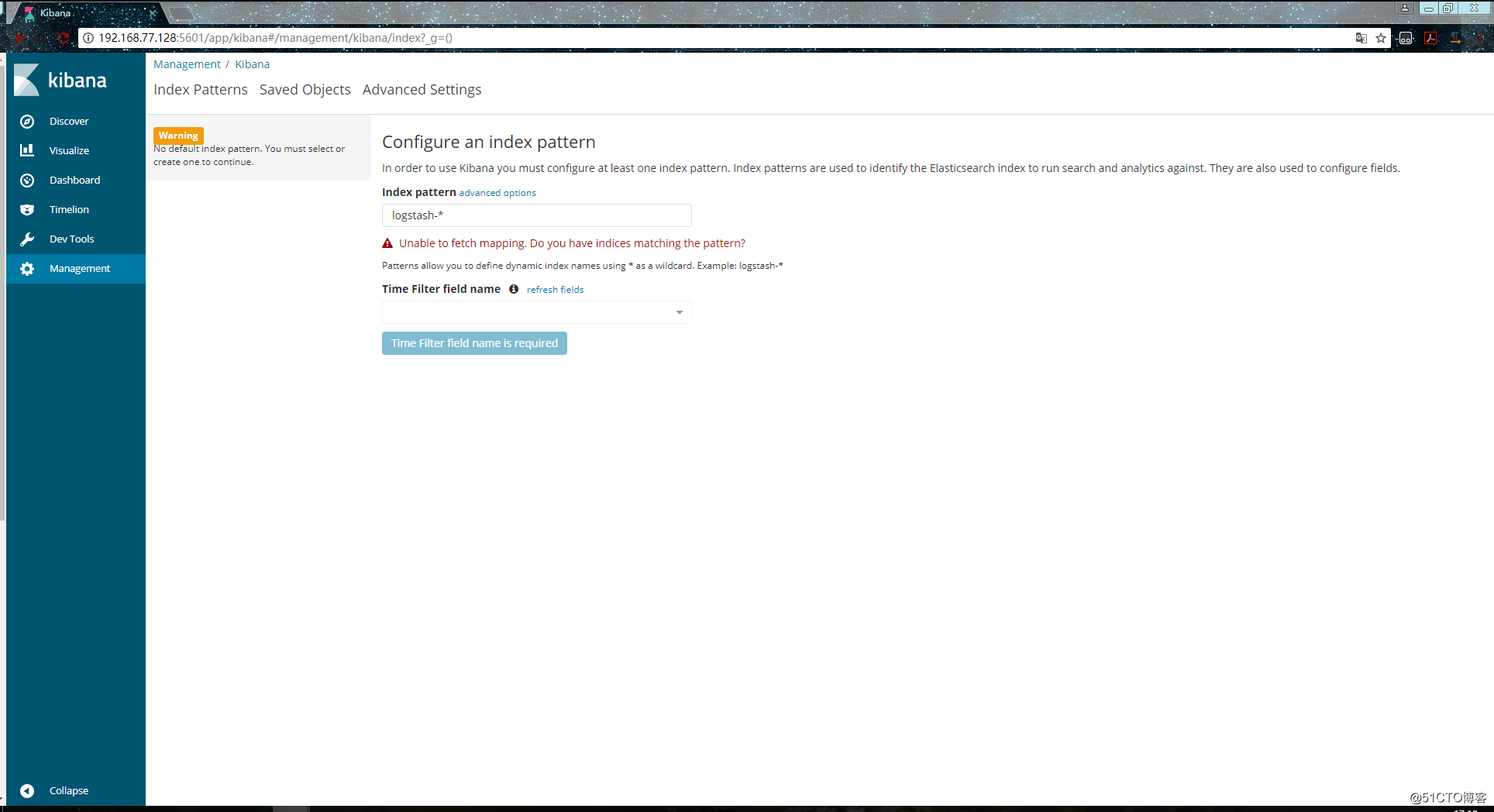Switch to the Advanced Settings tab
This screenshot has height=812, width=1494.
[422, 90]
